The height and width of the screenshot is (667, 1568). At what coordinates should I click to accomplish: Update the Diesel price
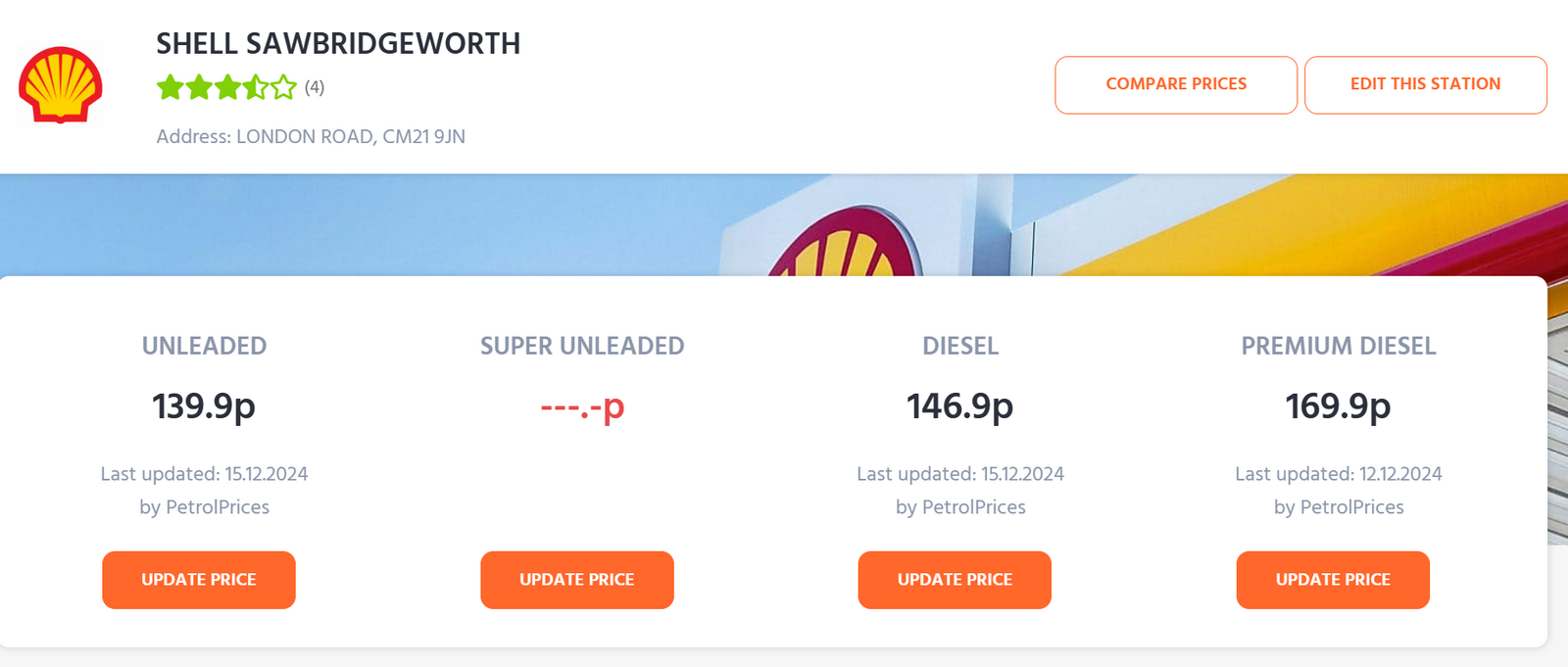955,580
